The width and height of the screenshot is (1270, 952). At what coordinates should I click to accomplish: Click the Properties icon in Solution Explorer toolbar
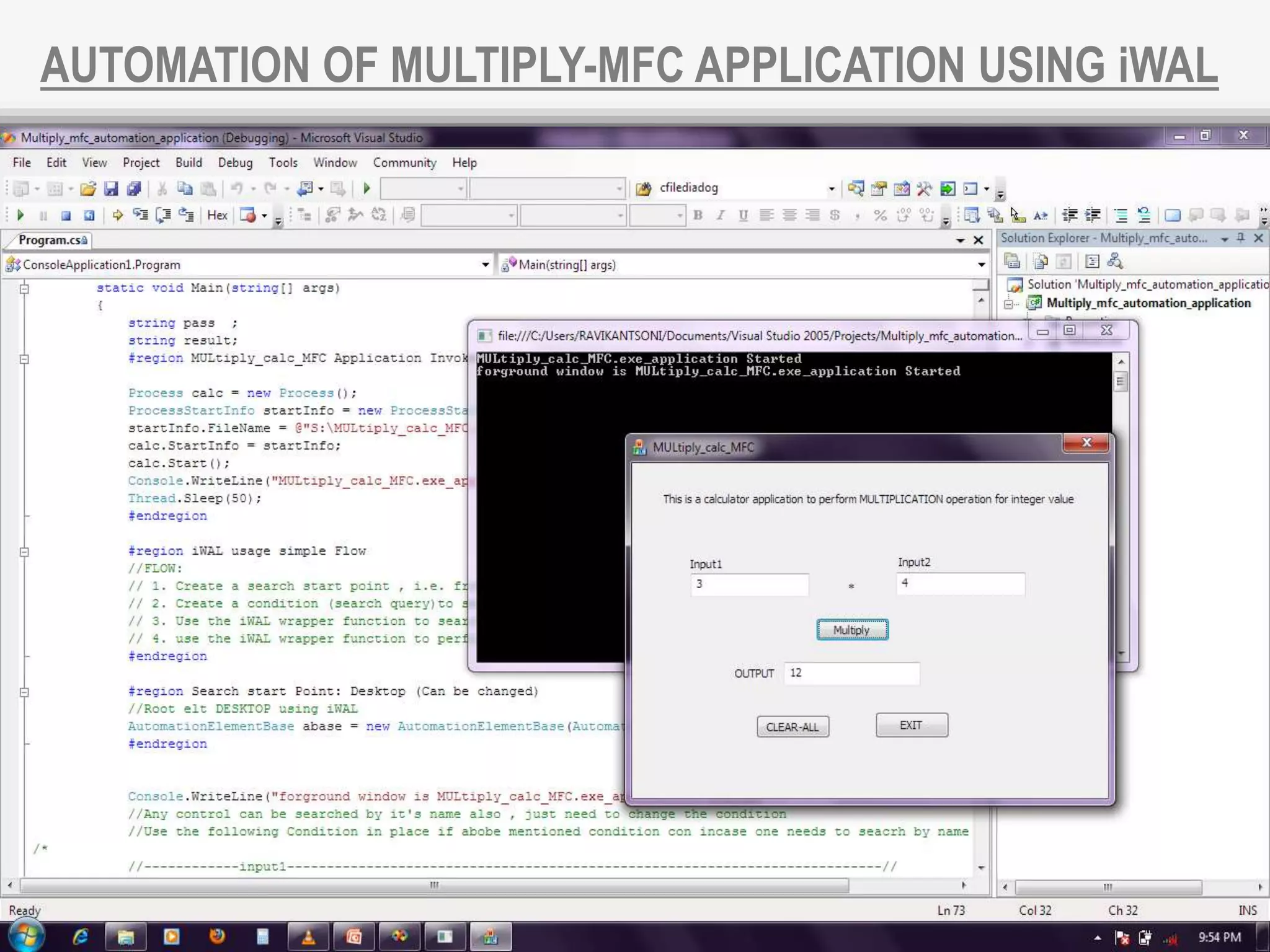coord(1012,262)
